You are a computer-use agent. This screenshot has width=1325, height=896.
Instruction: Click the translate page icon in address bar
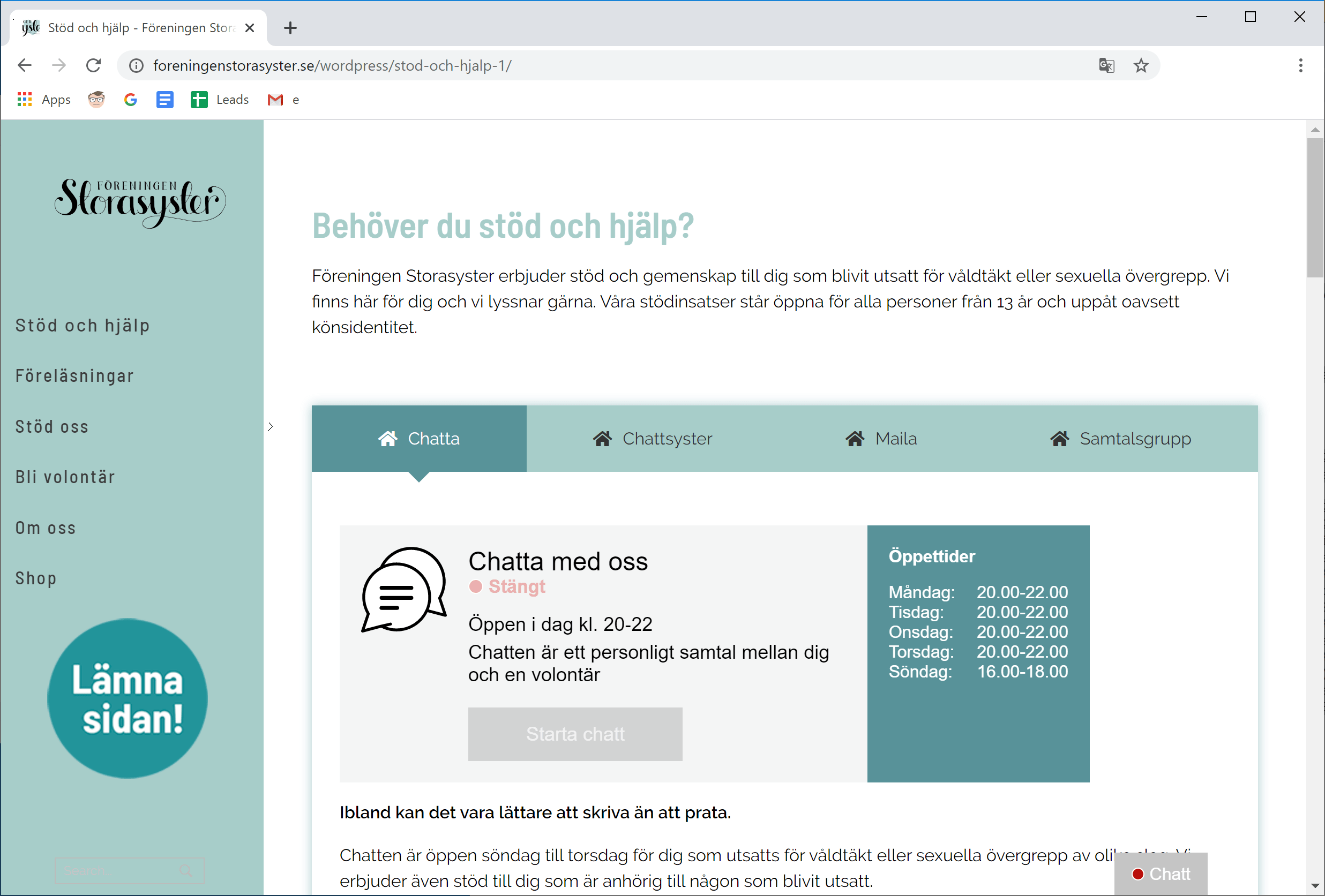pyautogui.click(x=1106, y=65)
